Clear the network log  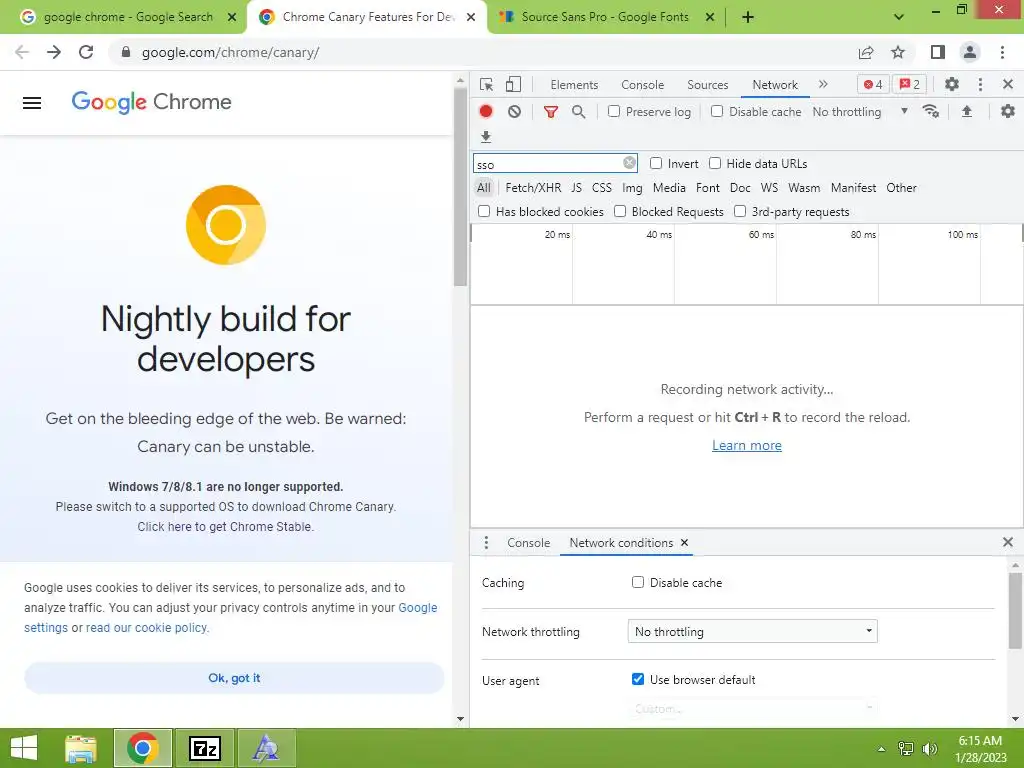(x=515, y=112)
